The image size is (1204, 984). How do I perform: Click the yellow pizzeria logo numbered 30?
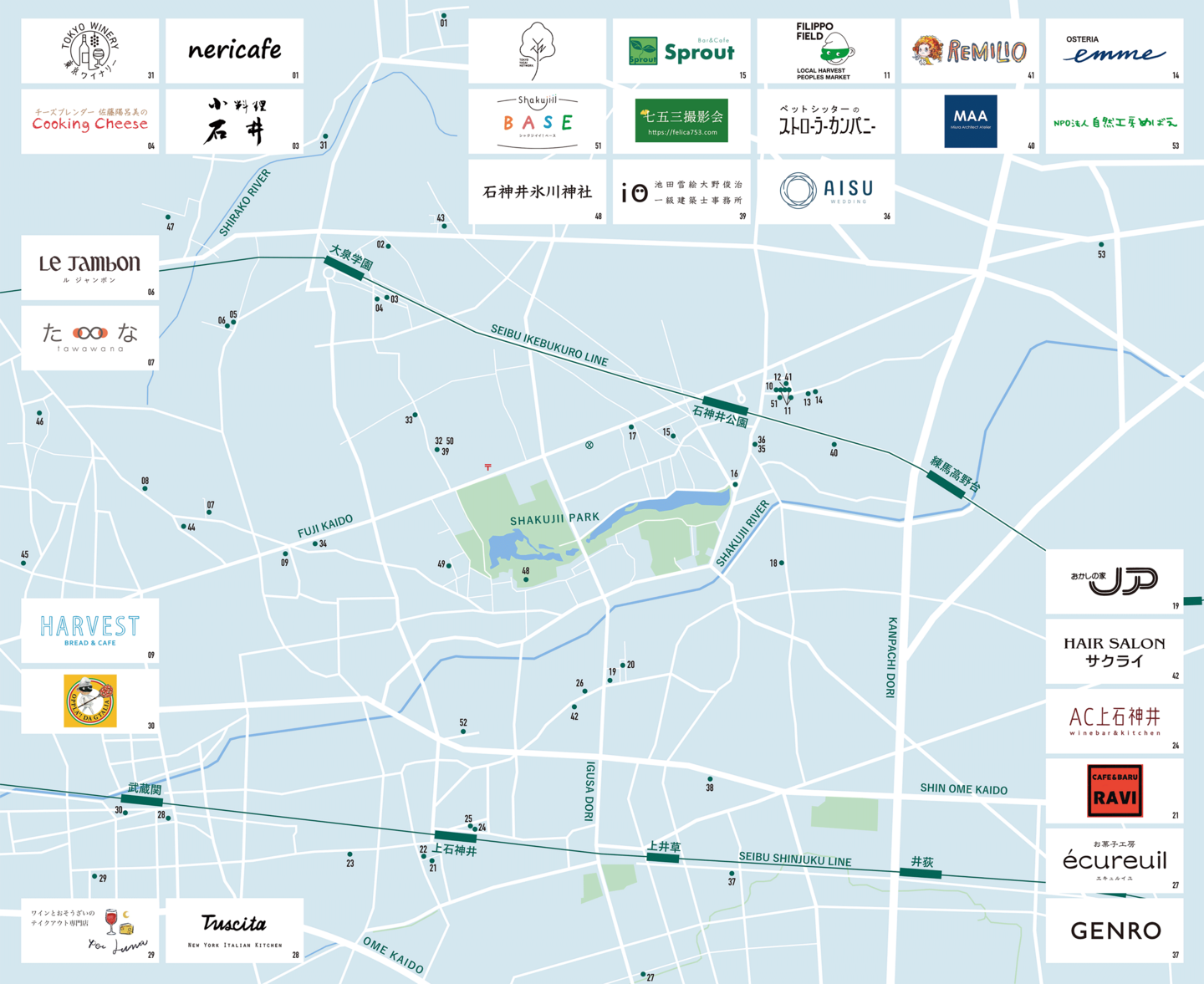point(90,701)
